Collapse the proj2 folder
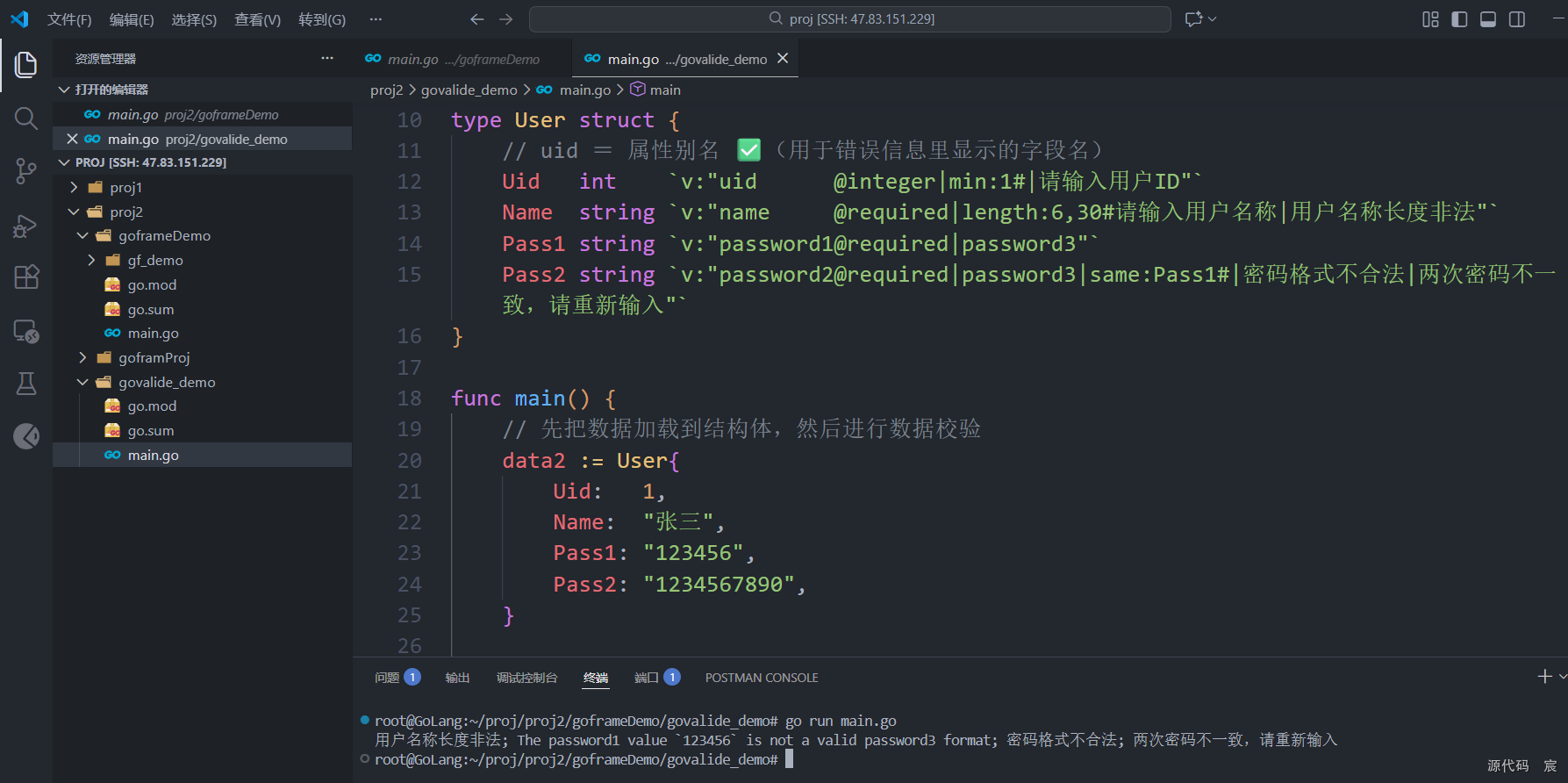Screen dimensions: 1568x783 coord(202,212)
